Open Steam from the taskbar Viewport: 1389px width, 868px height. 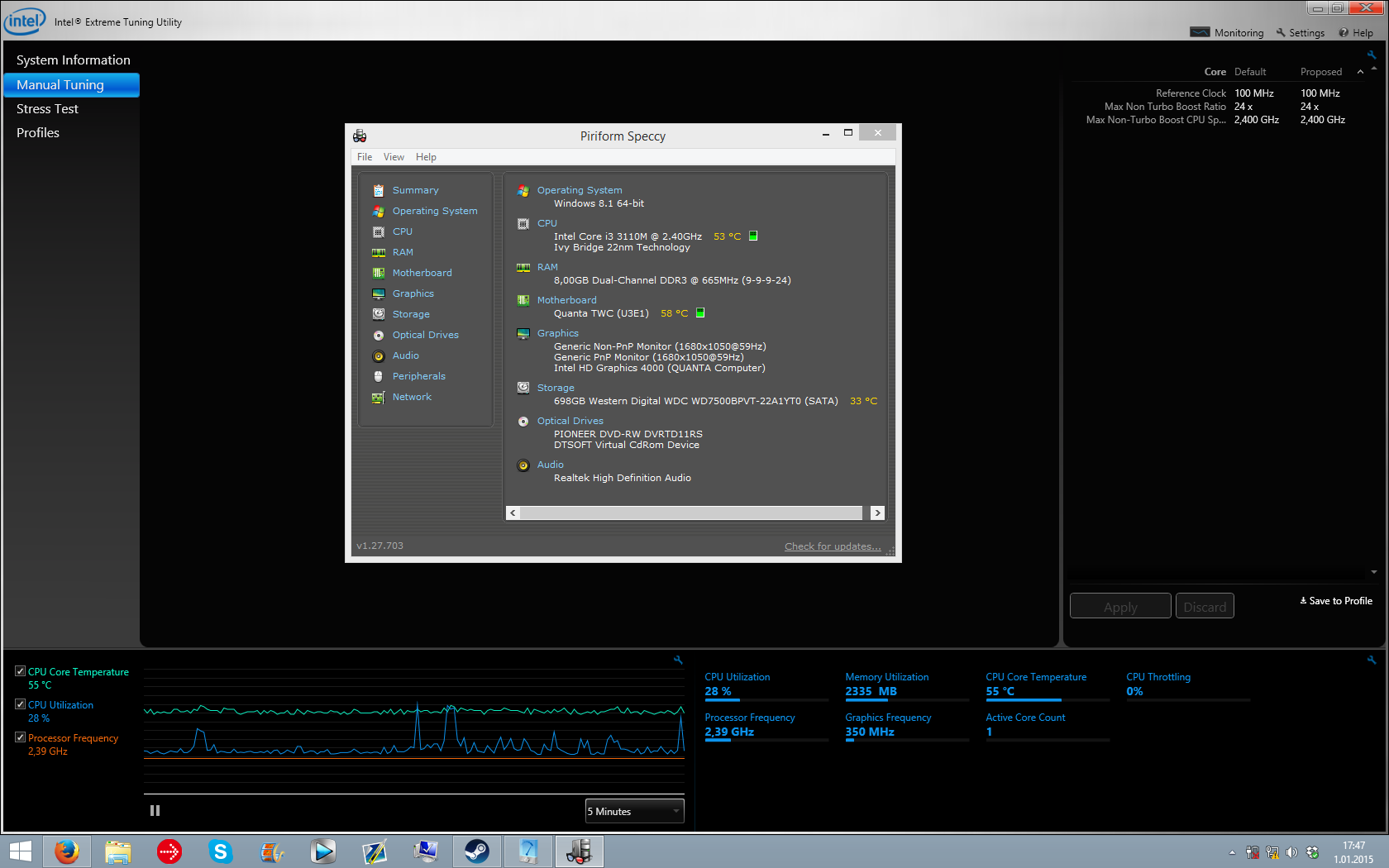(476, 851)
